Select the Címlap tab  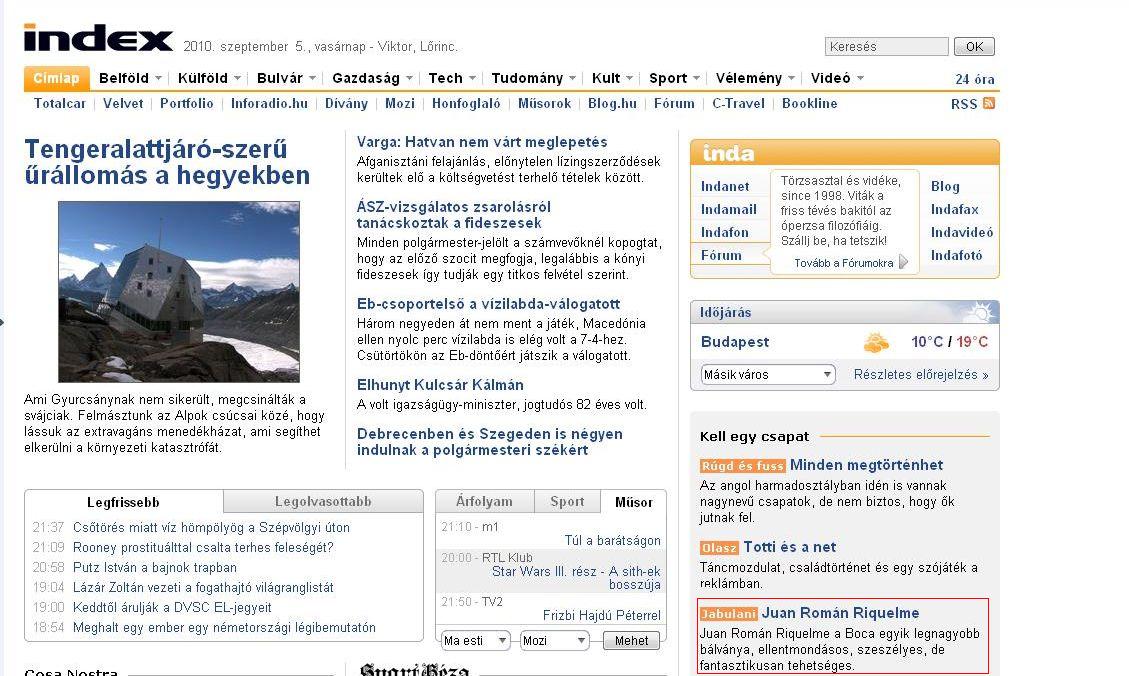pos(56,78)
